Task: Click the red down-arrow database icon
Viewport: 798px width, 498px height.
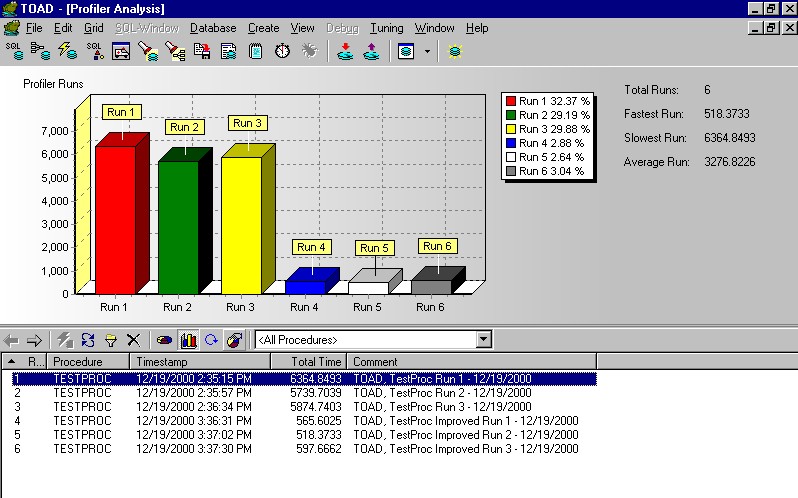Action: click(x=345, y=51)
